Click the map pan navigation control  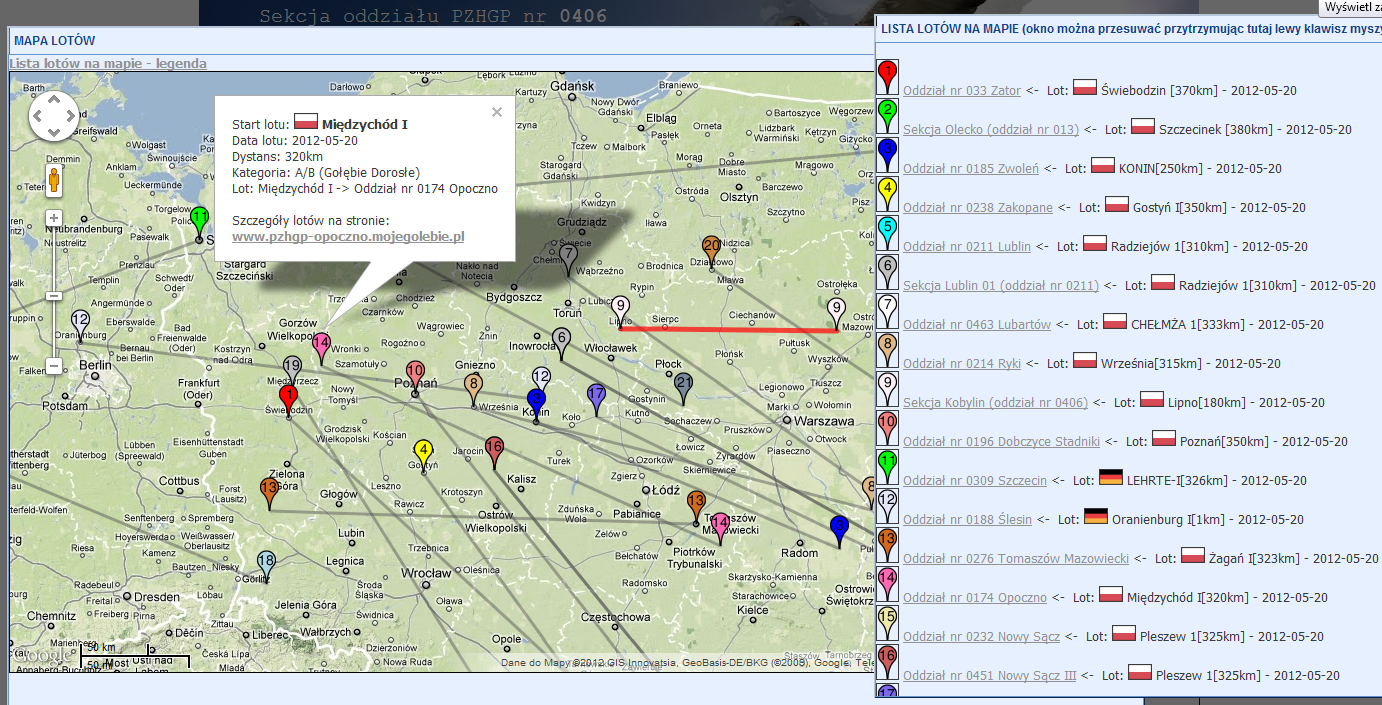[x=54, y=116]
